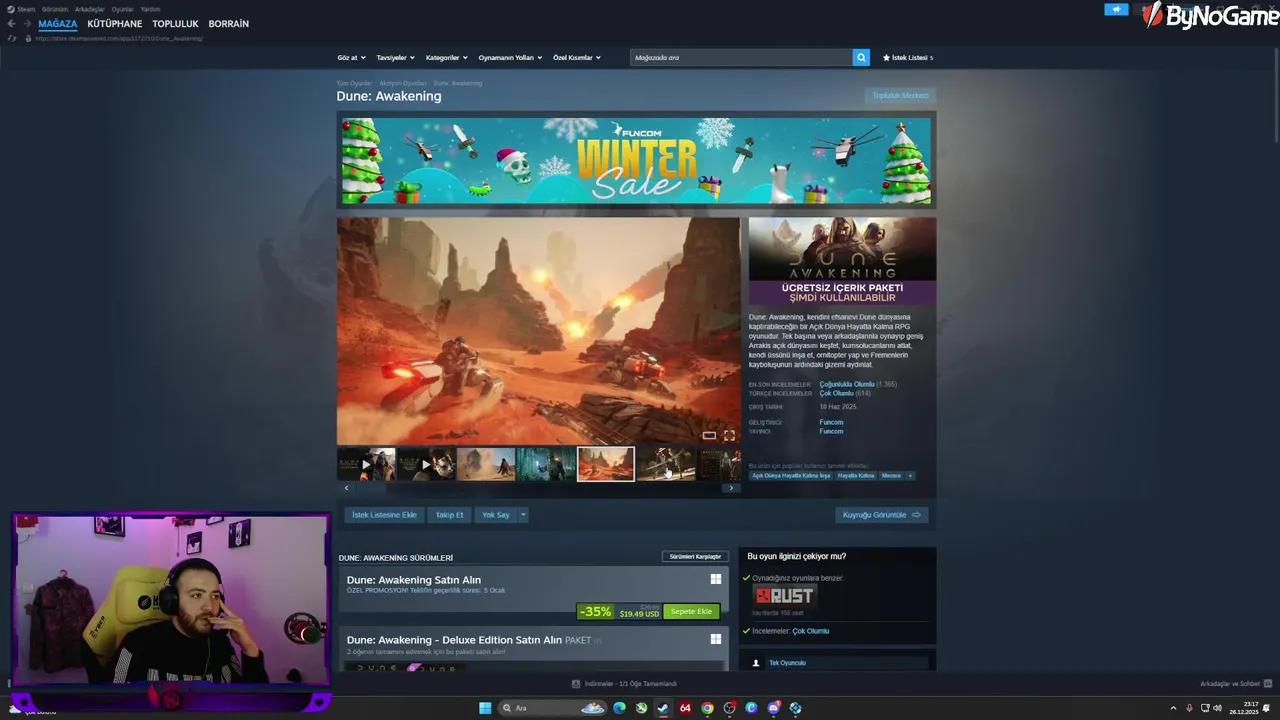Screen dimensions: 1280x720
Task: Click Yok Say button
Action: 496,515
